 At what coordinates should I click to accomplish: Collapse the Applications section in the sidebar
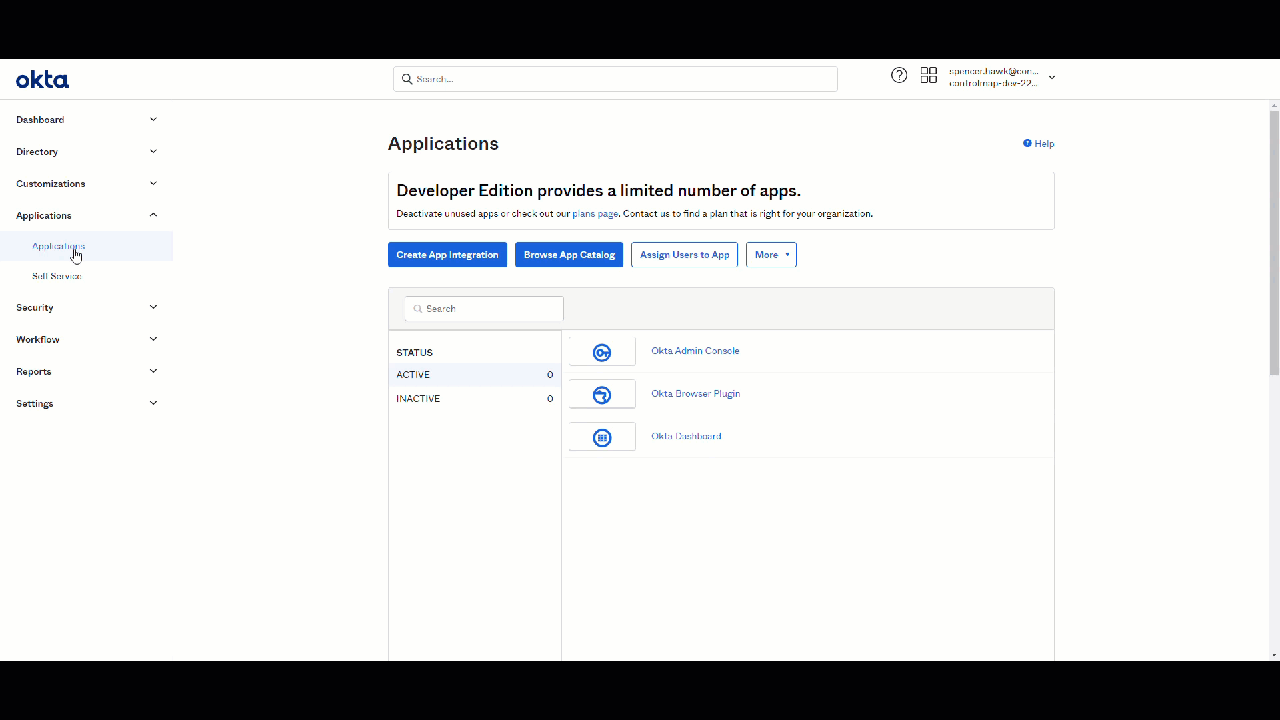(x=153, y=214)
